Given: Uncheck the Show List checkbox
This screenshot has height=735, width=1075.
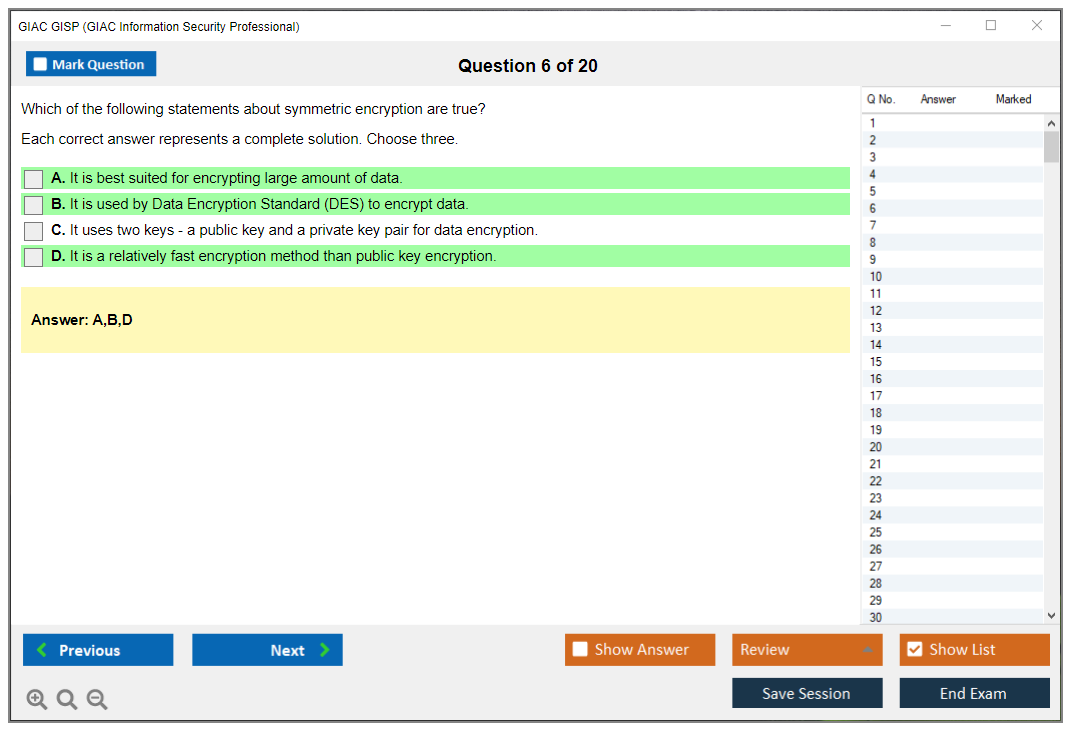Looking at the screenshot, I should click(914, 649).
